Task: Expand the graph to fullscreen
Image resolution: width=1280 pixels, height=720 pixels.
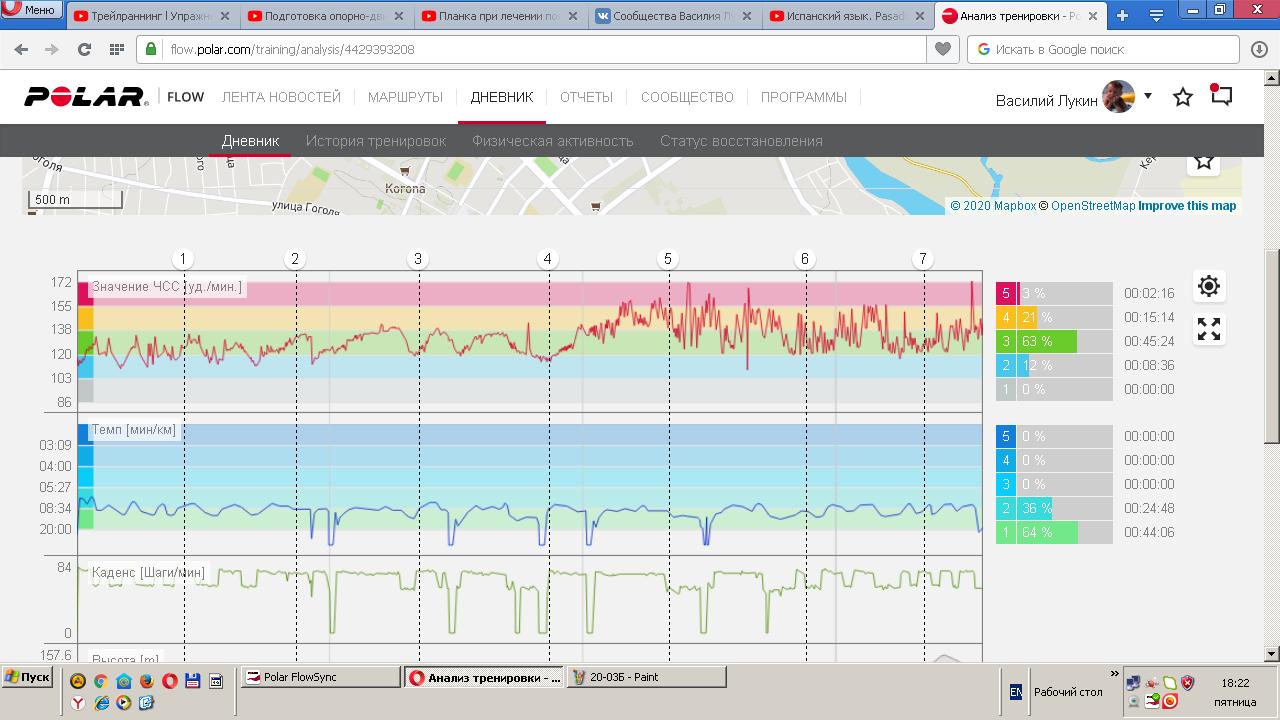Action: coord(1208,329)
